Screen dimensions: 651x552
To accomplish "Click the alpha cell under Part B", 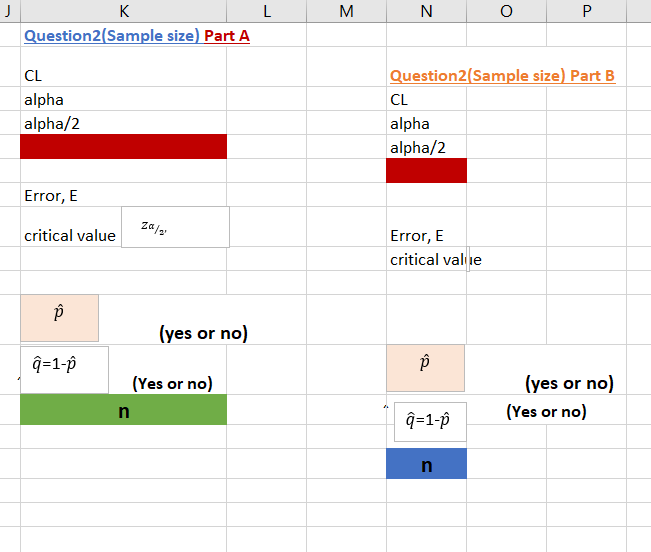I will point(426,123).
